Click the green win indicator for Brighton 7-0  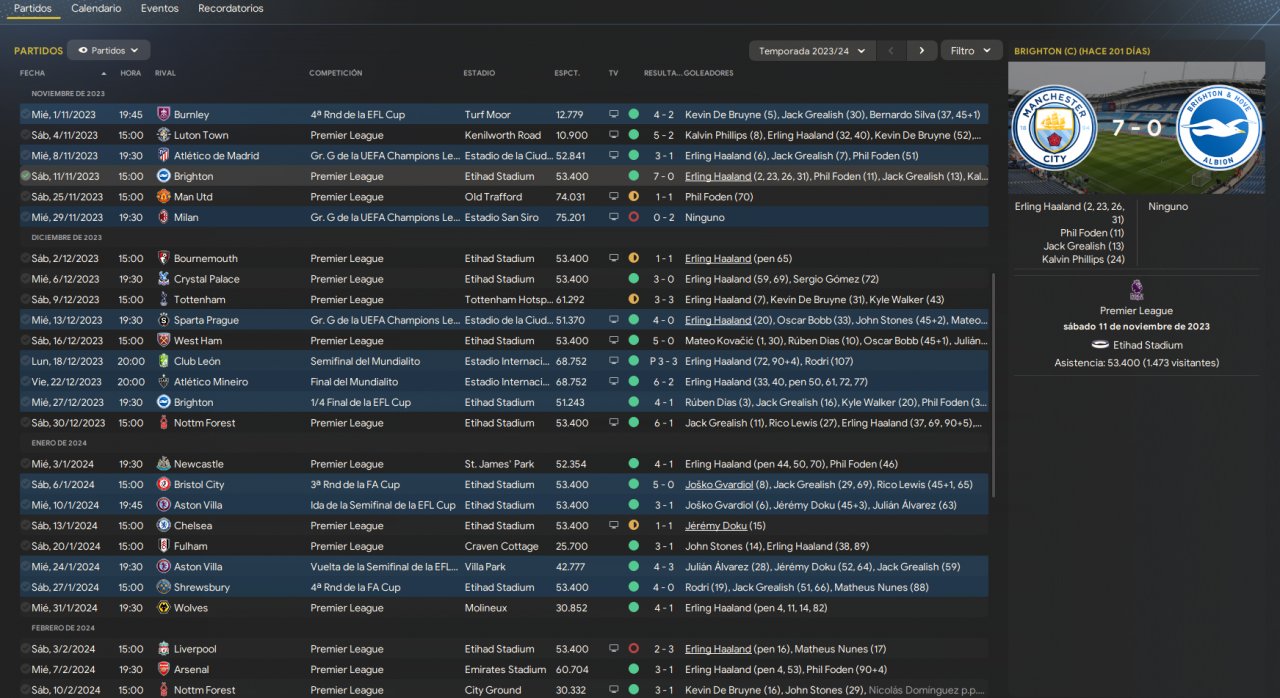point(633,176)
